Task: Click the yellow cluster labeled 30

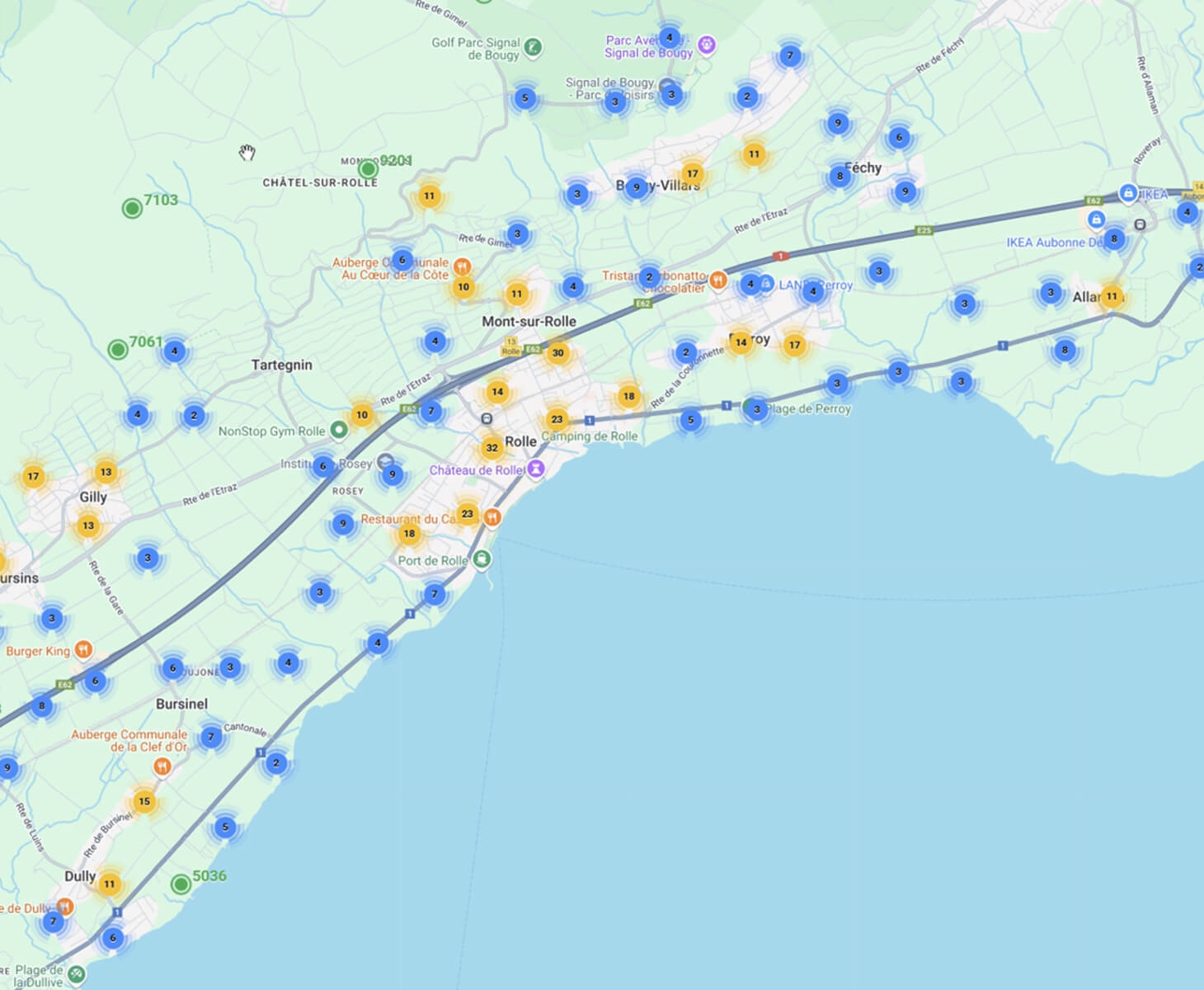Action: tap(557, 353)
